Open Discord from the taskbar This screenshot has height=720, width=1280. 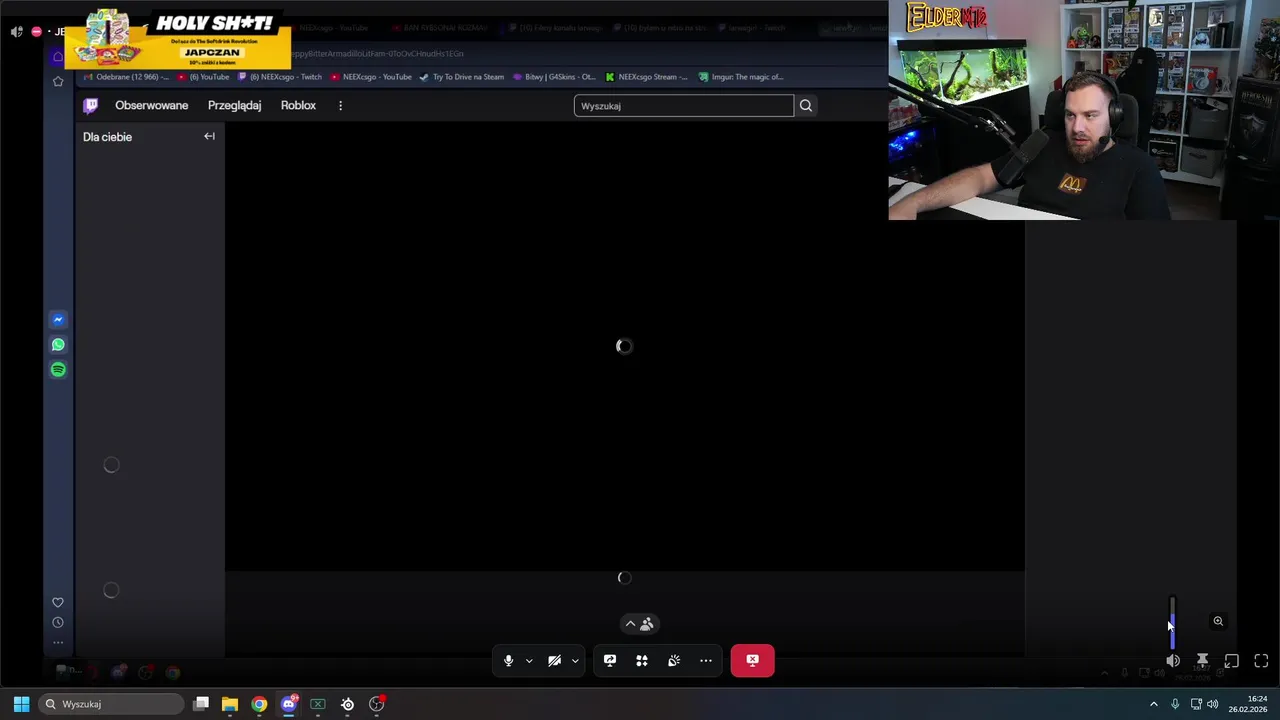[289, 704]
